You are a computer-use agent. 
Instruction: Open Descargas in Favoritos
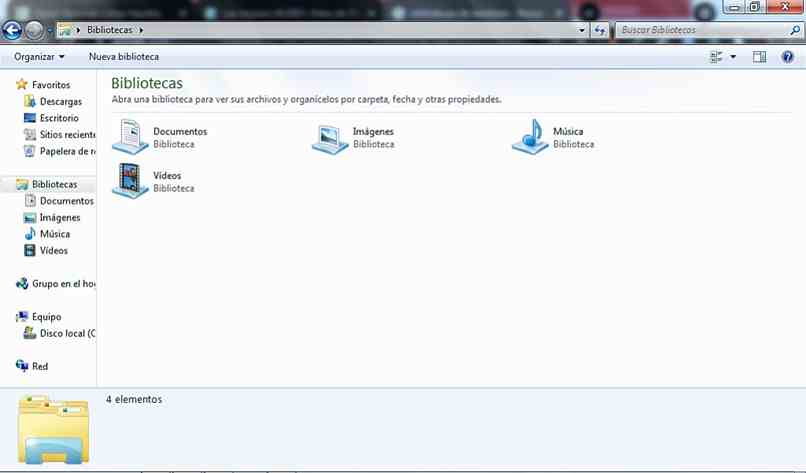click(x=61, y=101)
